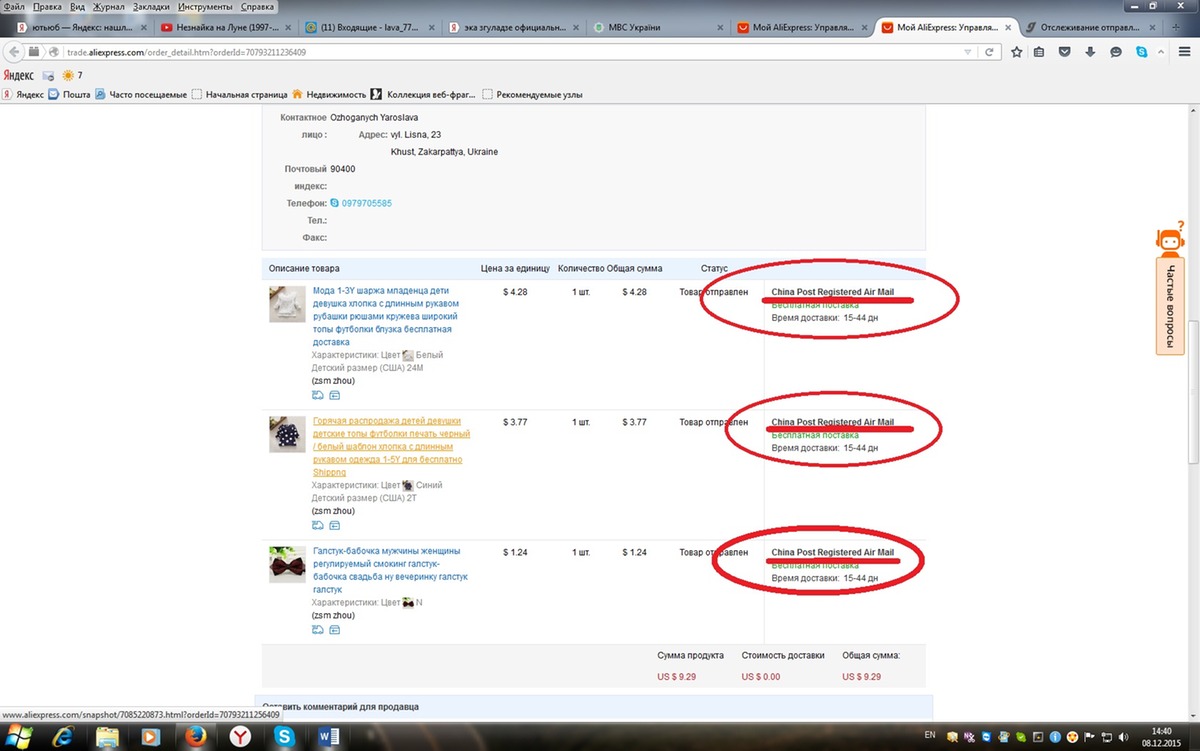This screenshot has width=1200, height=751.
Task: Open the Рекомендуемые узлы bookmark
Action: [533, 95]
